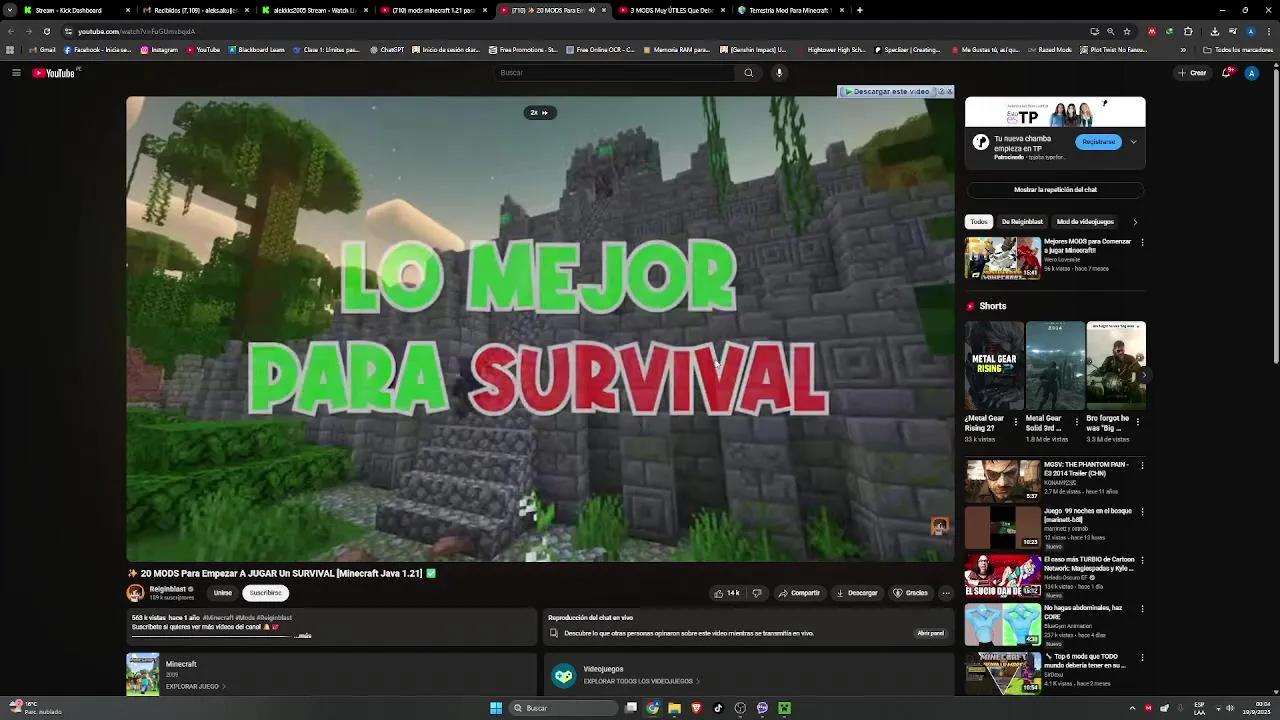Open the Crear create button
Image resolution: width=1280 pixels, height=720 pixels.
(x=1192, y=73)
